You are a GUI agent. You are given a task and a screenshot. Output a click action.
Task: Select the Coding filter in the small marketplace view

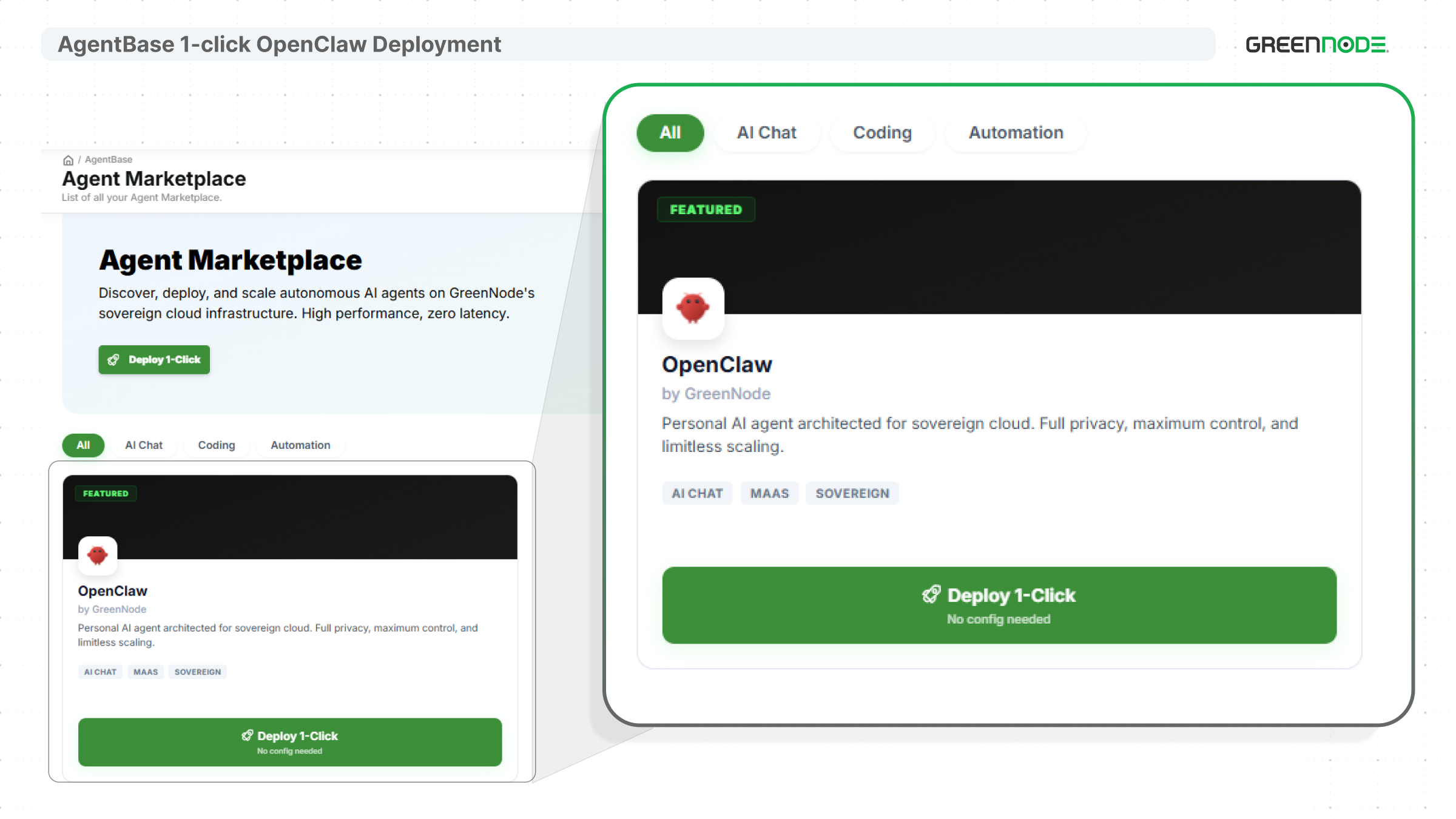coord(217,445)
